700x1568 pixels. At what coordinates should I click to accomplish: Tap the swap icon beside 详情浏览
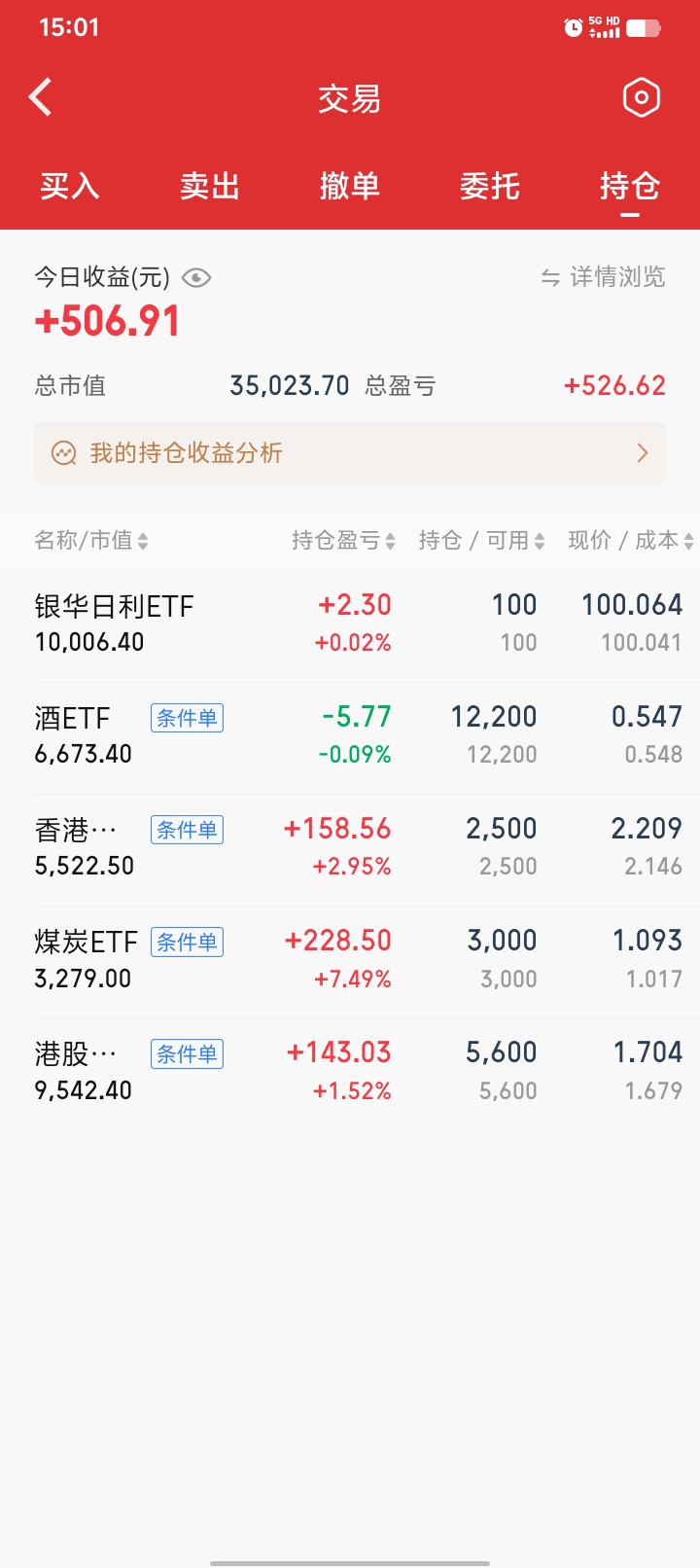point(550,278)
